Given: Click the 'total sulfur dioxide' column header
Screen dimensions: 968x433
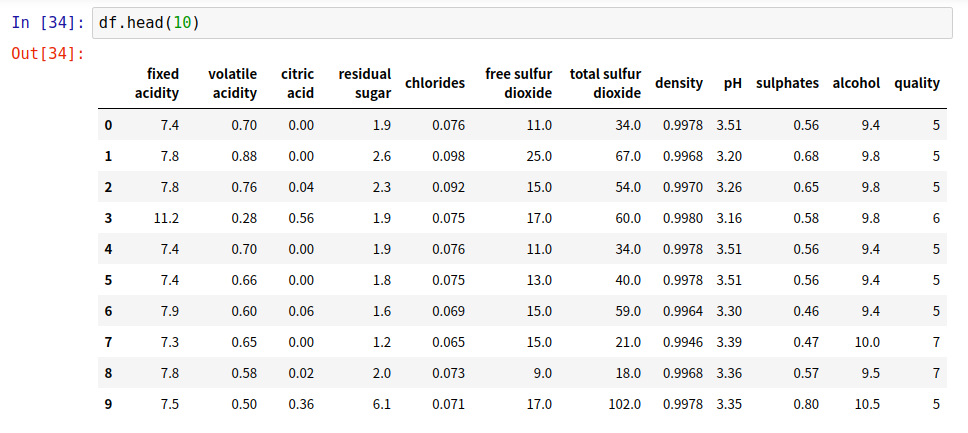Looking at the screenshot, I should pyautogui.click(x=605, y=83).
